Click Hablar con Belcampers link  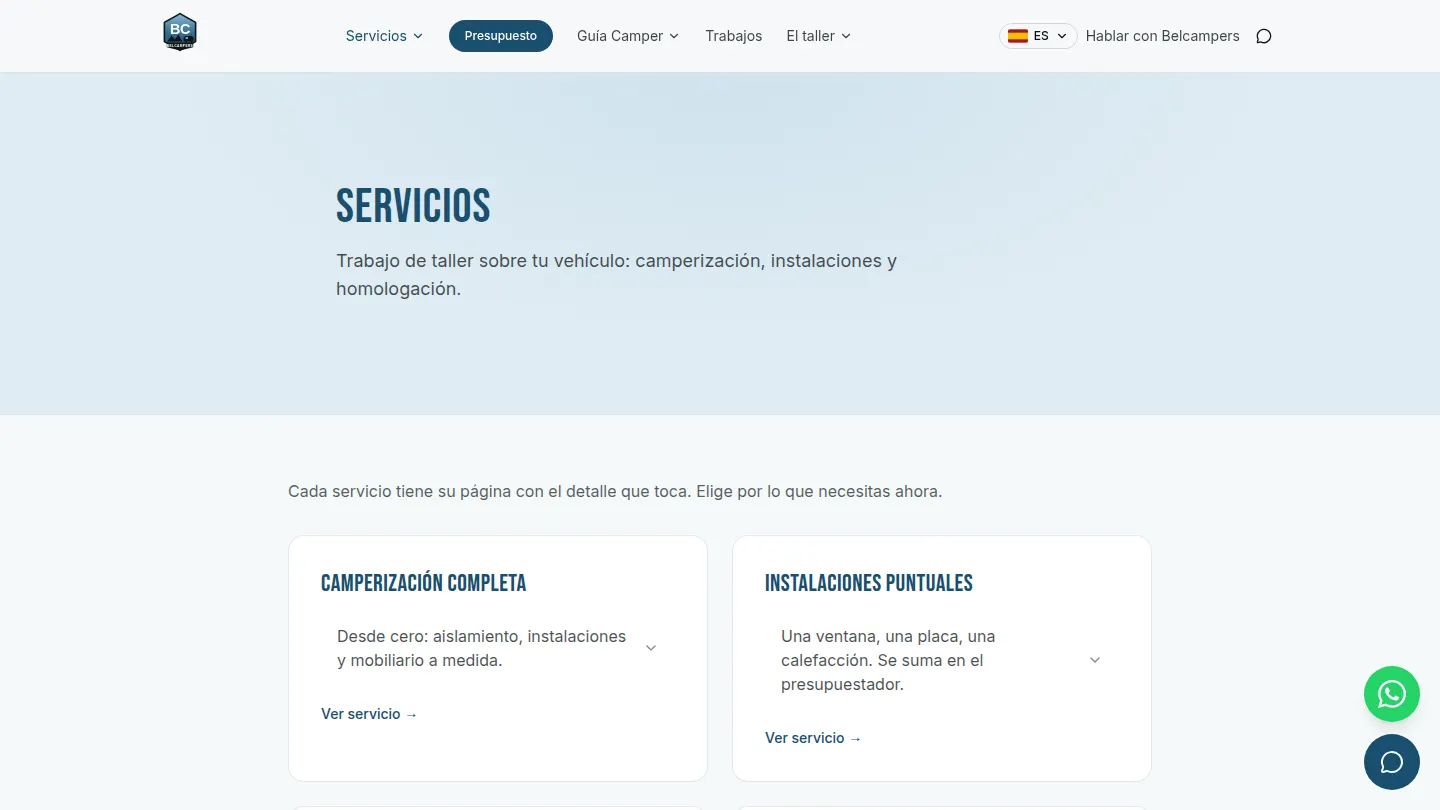pos(1162,36)
